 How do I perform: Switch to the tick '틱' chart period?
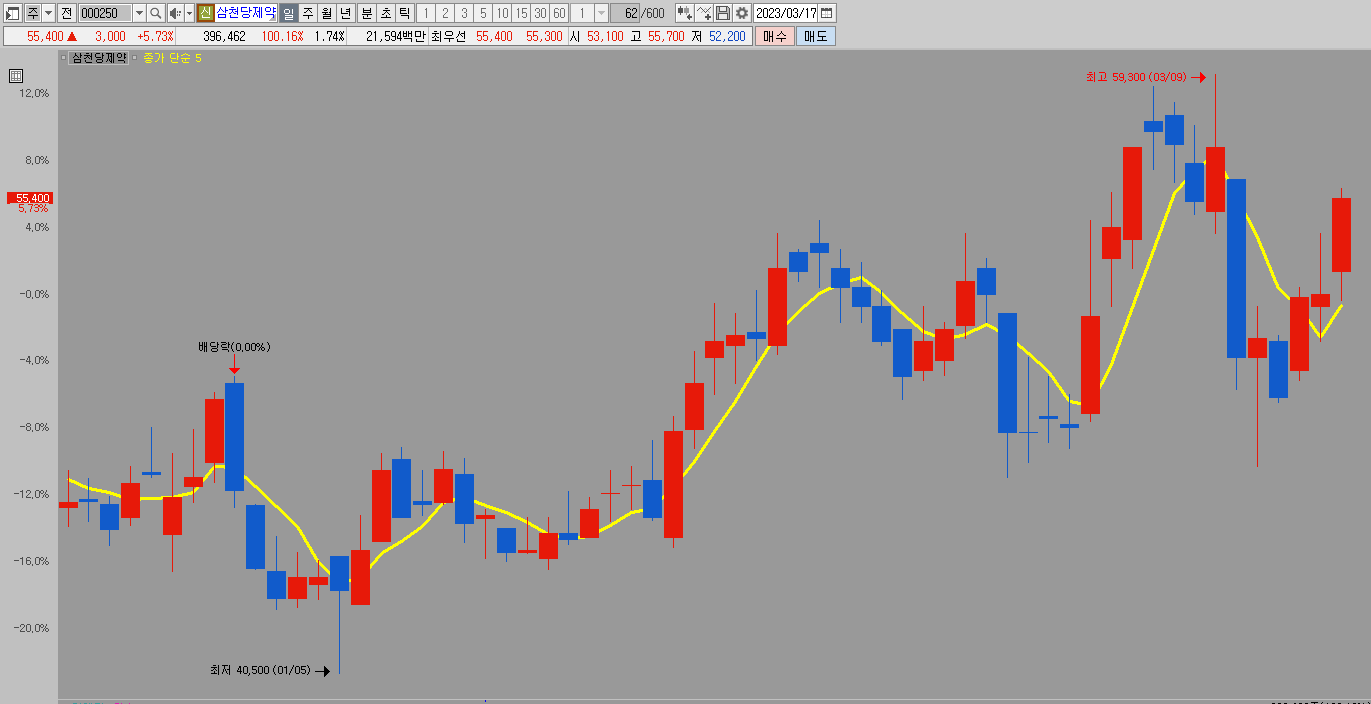coord(404,13)
